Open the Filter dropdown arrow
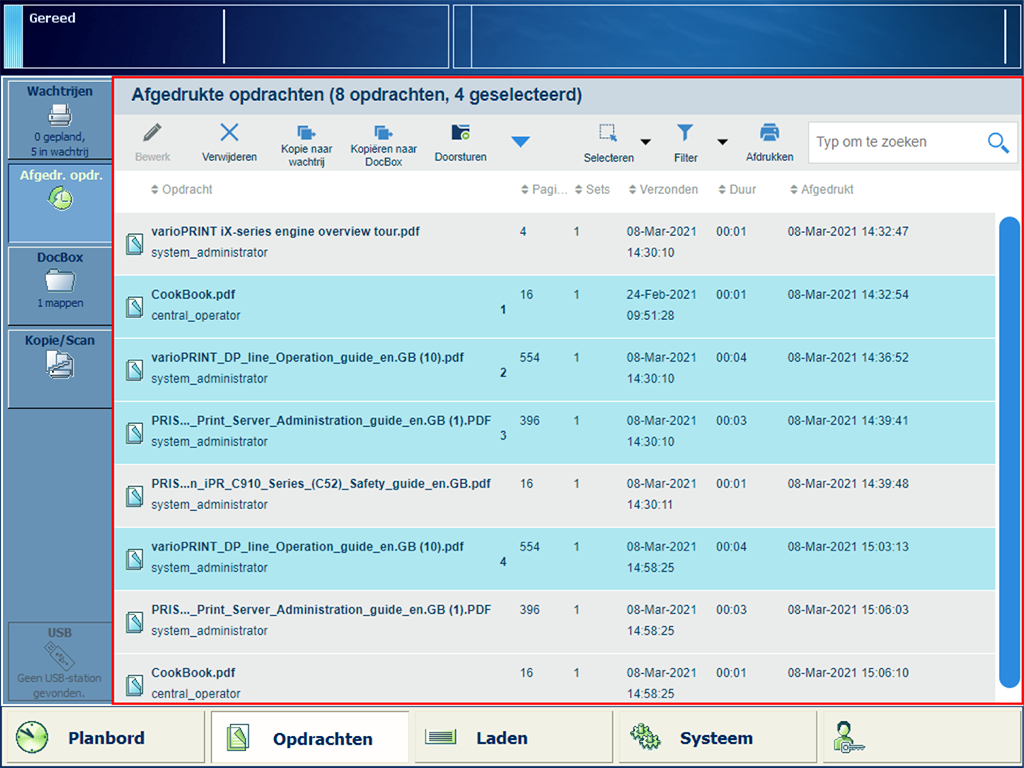1024x768 pixels. (x=722, y=142)
